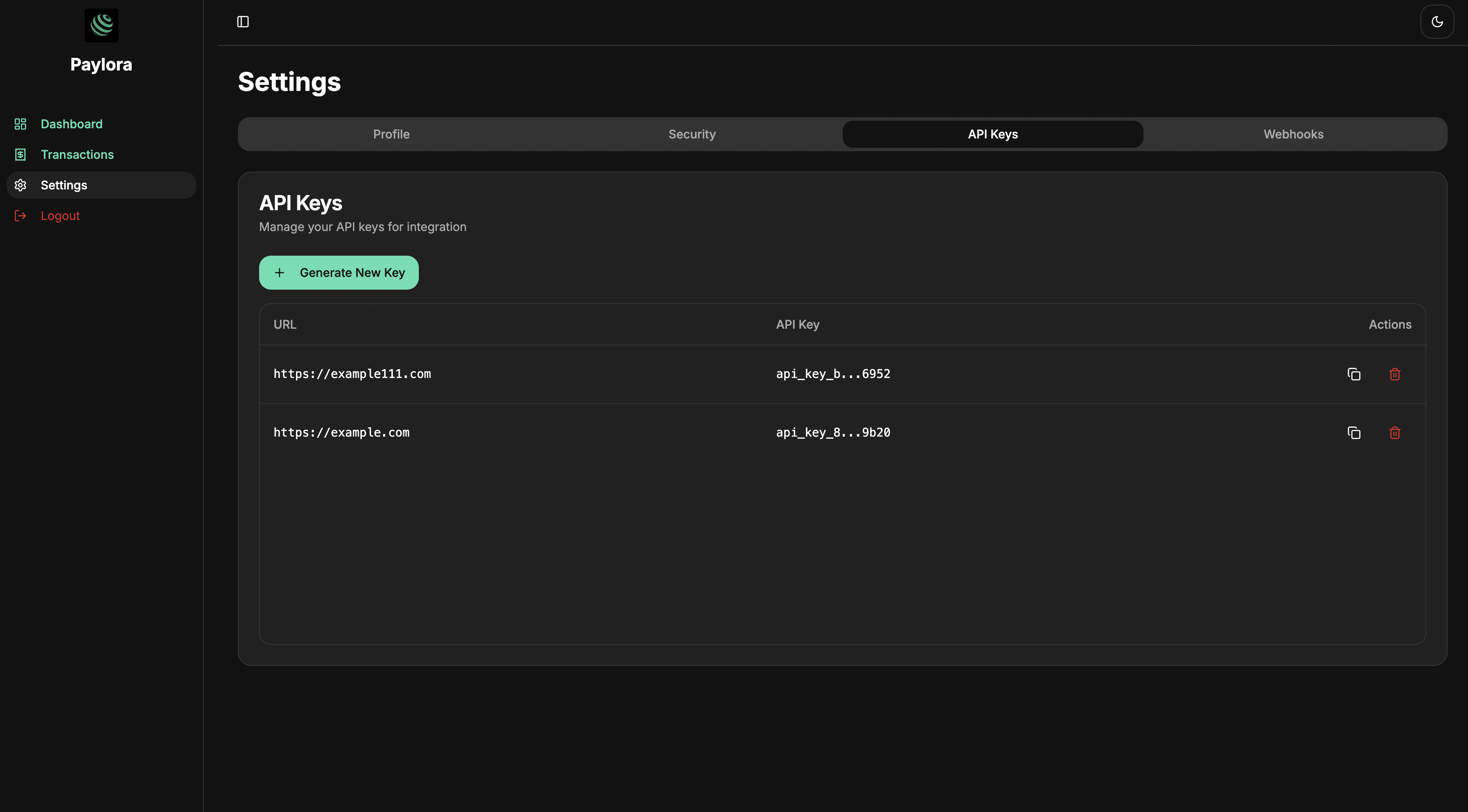Screen dimensions: 1468x812
Task: Open the Webhooks tab
Action: [1293, 134]
